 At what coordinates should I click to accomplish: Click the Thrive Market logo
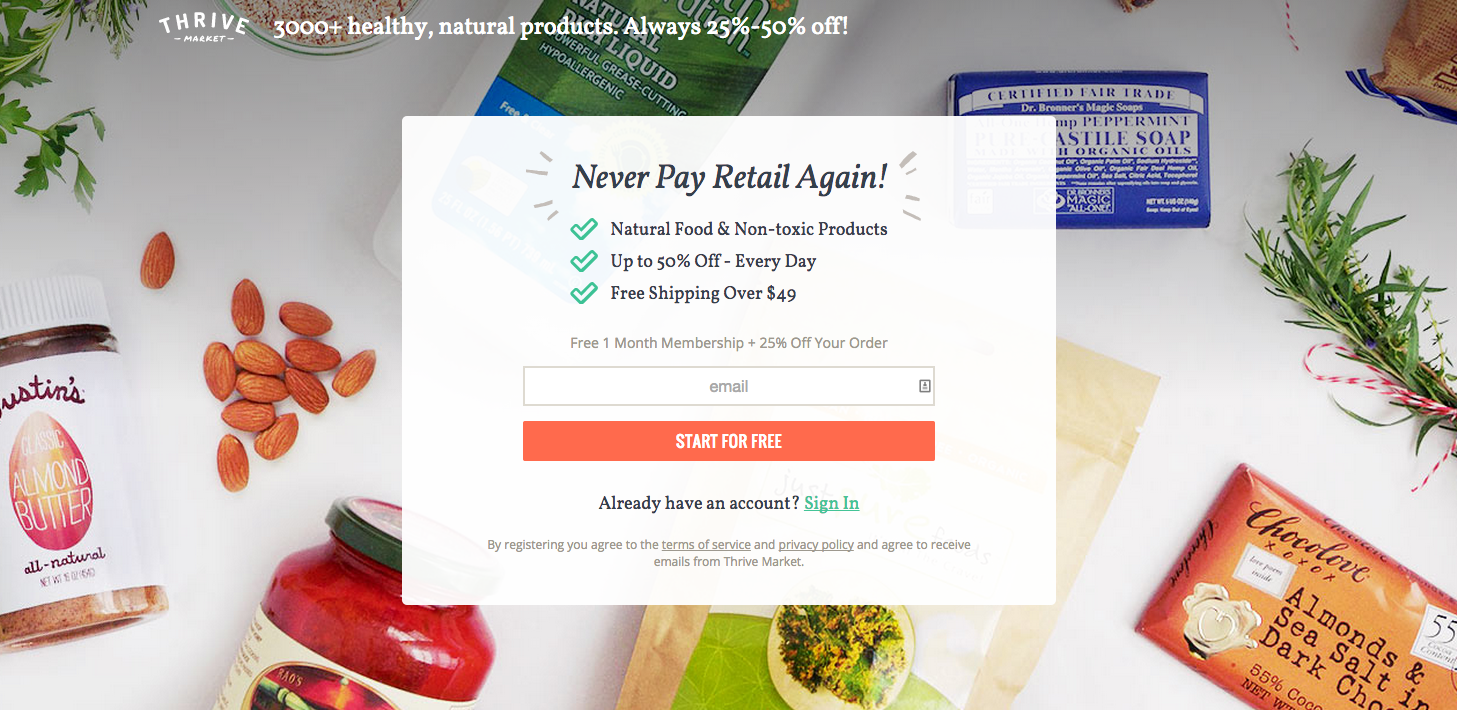point(203,26)
